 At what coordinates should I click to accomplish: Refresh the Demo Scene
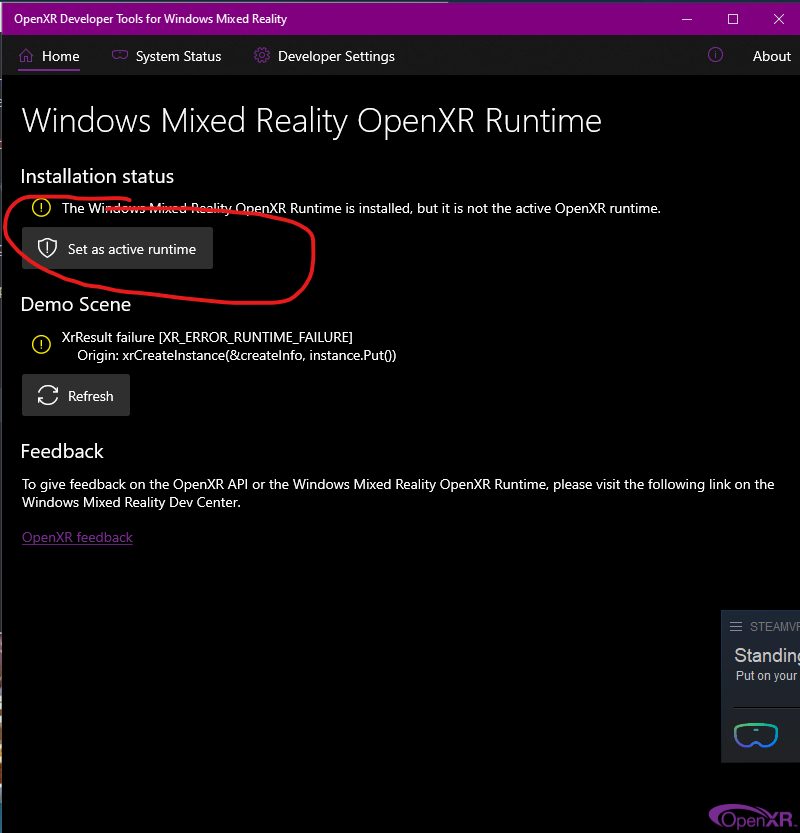(76, 395)
